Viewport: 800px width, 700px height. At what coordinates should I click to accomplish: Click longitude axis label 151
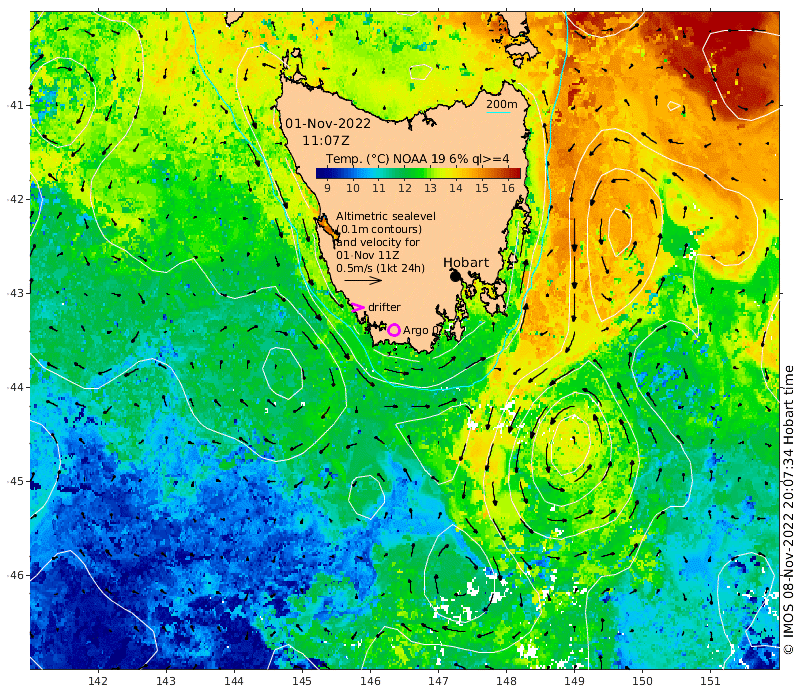pyautogui.click(x=710, y=681)
